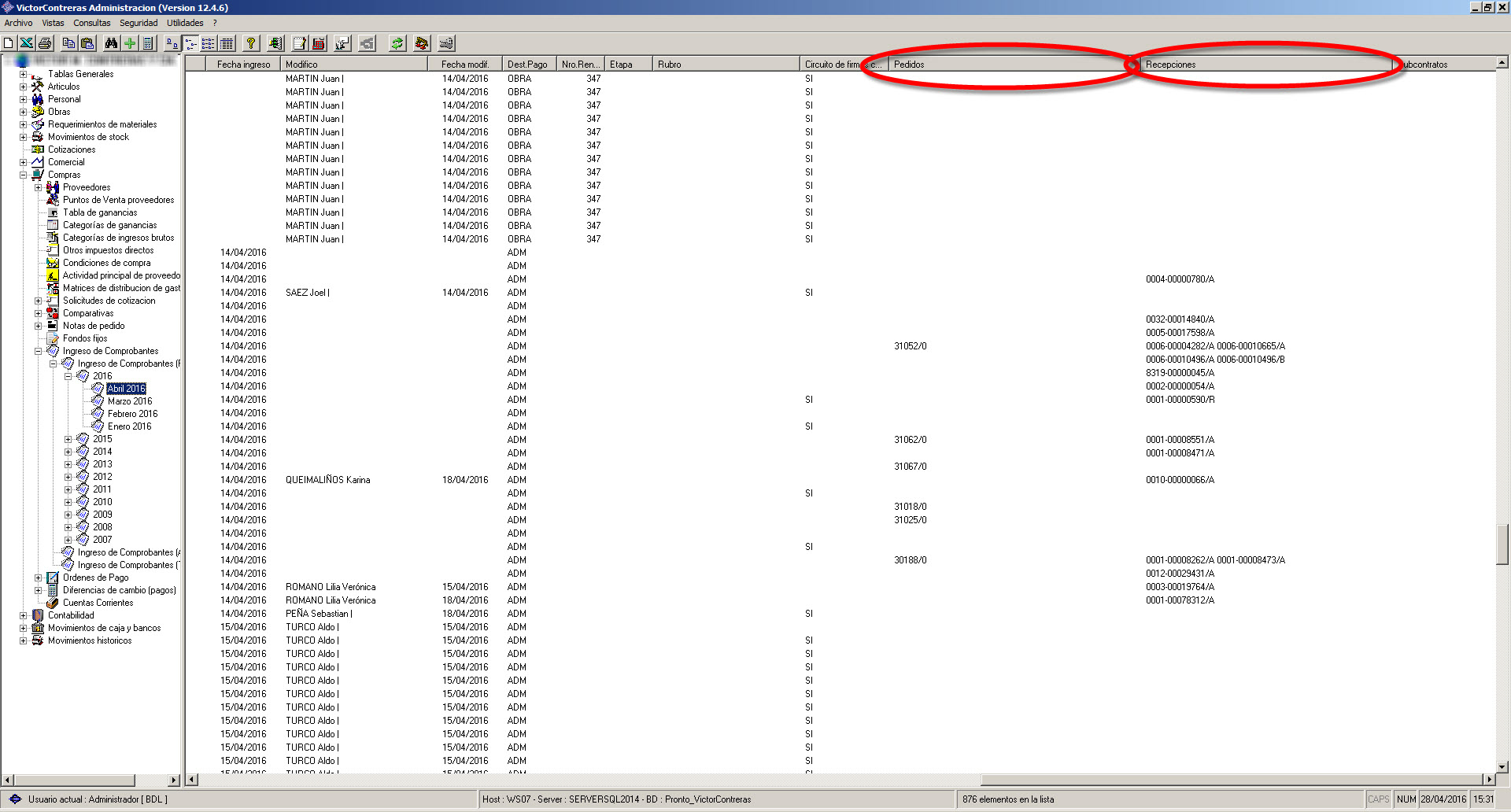
Task: Select Marzo 2016 in the tree
Action: 130,401
